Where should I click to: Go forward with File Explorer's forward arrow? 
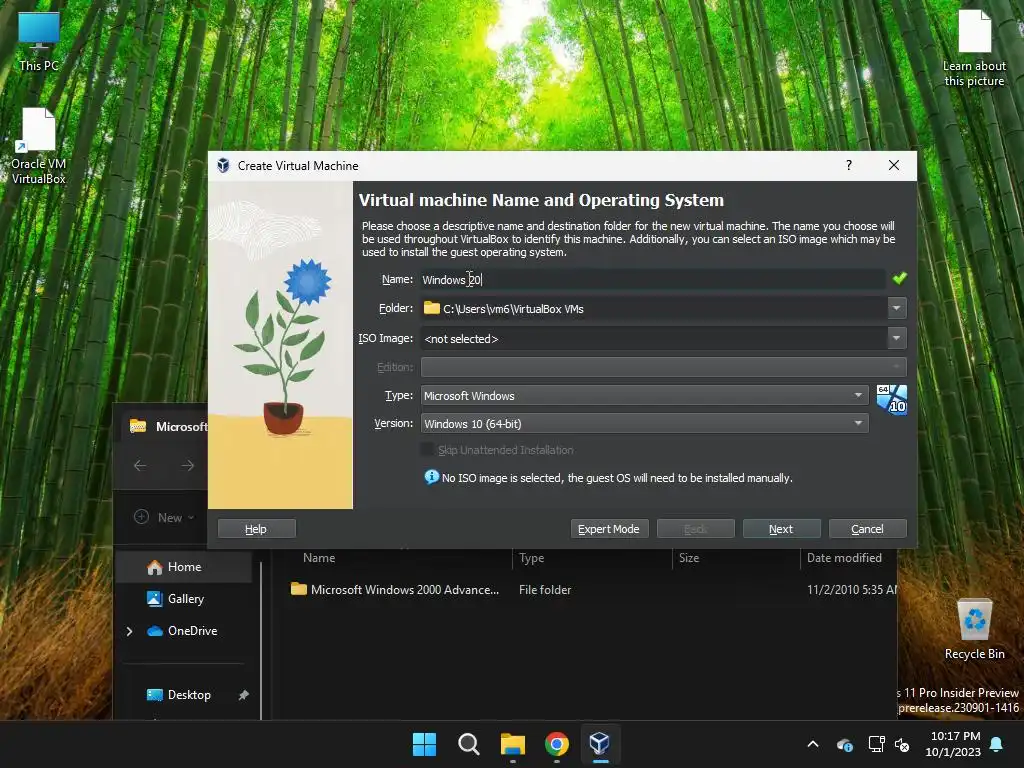pyautogui.click(x=187, y=466)
